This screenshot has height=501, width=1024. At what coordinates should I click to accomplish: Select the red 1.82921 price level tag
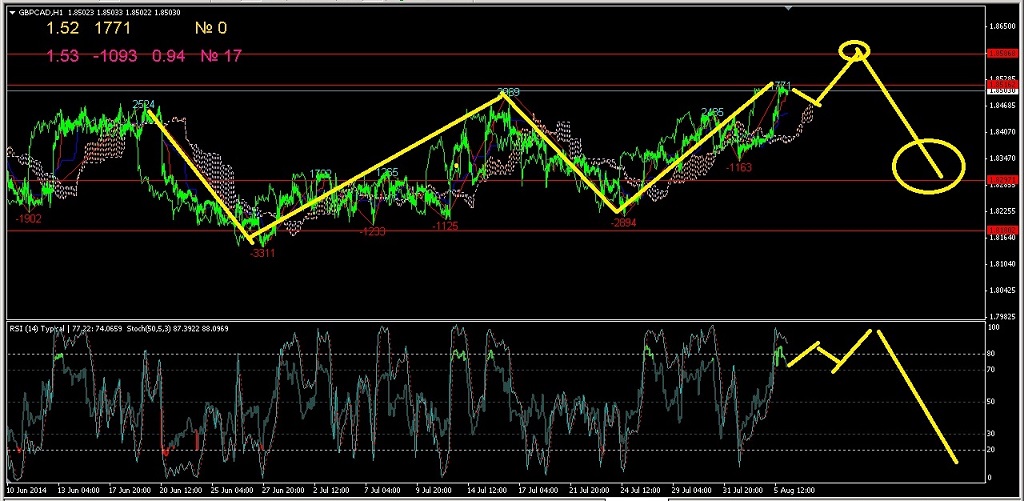pyautogui.click(x=1003, y=181)
